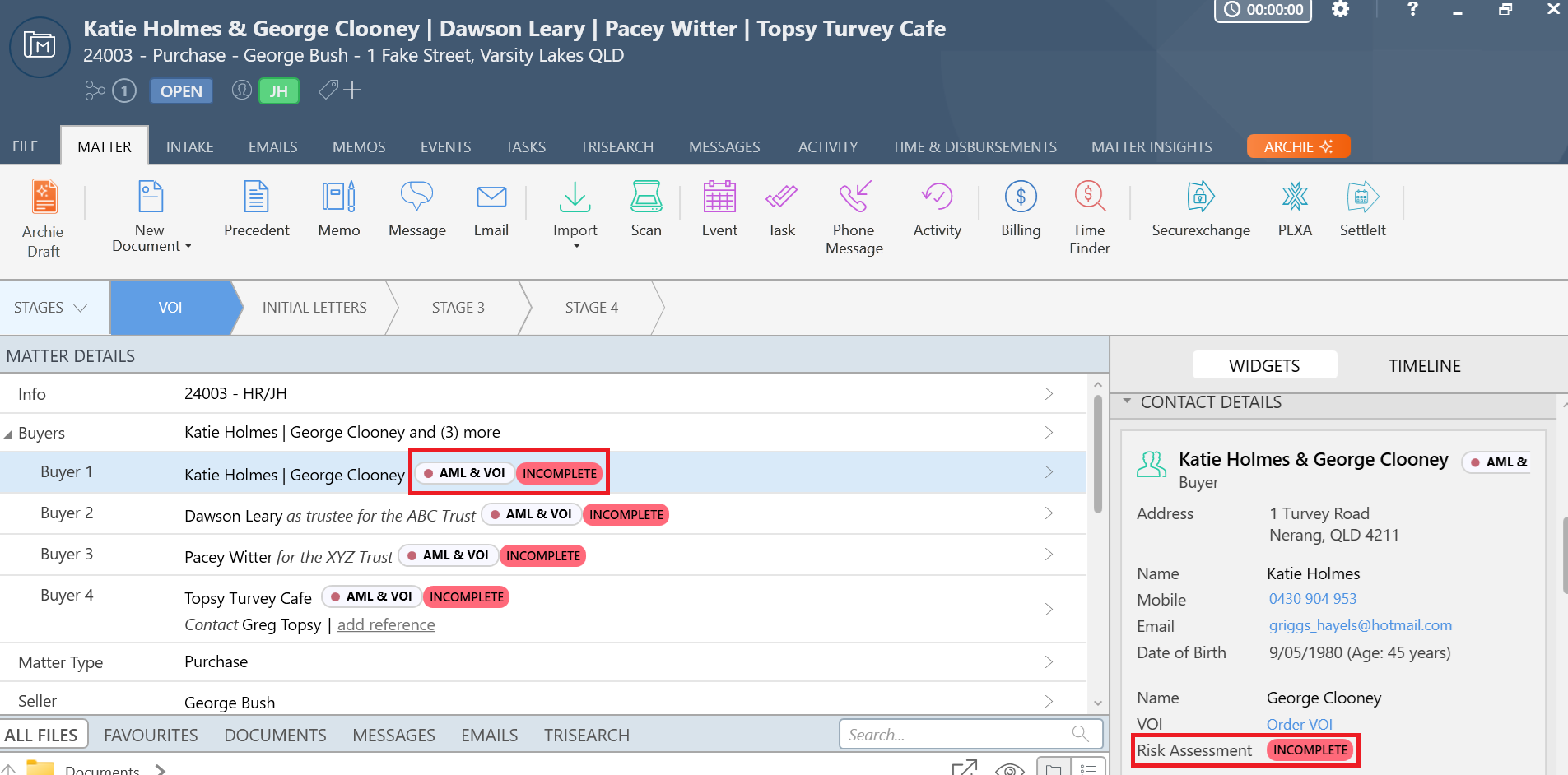The image size is (1568, 775).
Task: Select STAGE 3 in the stage bar
Action: (458, 308)
